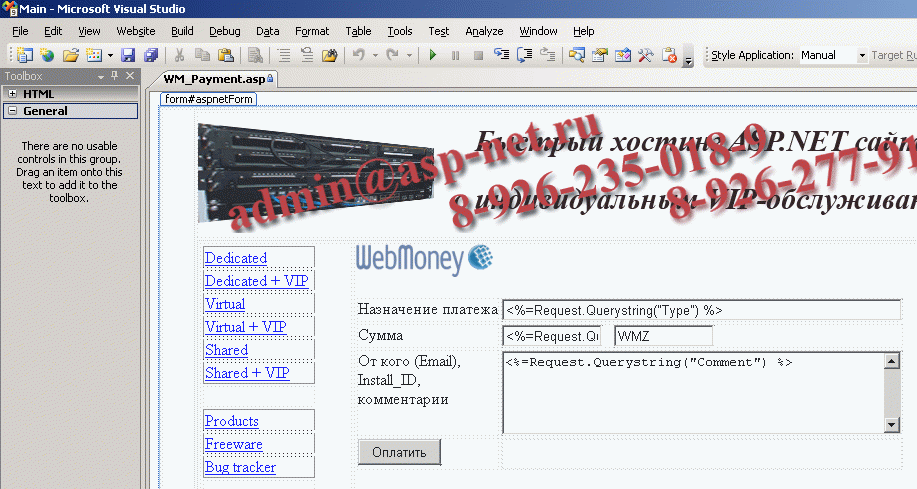Click the Step Out icon
The image size is (917, 489).
point(547,55)
